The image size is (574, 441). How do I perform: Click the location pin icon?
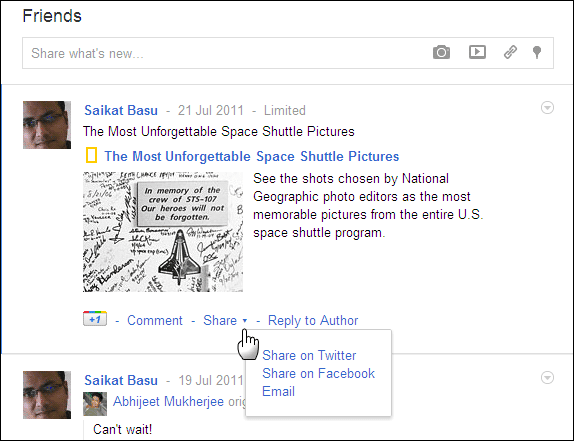pyautogui.click(x=537, y=52)
